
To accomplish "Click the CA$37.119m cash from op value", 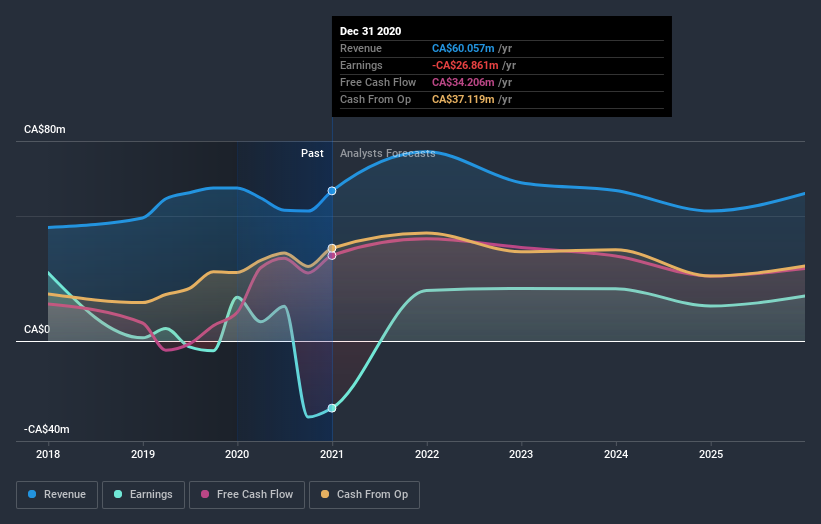I will click(x=463, y=99).
